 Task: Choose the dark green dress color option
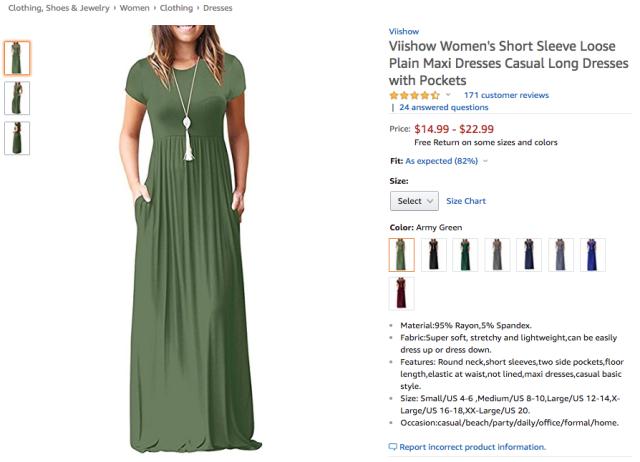pyautogui.click(x=465, y=255)
